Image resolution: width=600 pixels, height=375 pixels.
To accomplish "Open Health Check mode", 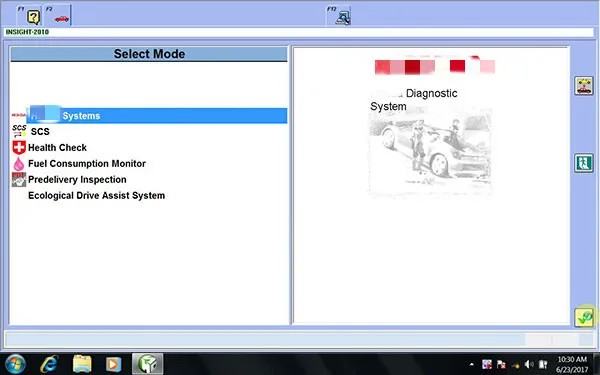I will pos(57,148).
